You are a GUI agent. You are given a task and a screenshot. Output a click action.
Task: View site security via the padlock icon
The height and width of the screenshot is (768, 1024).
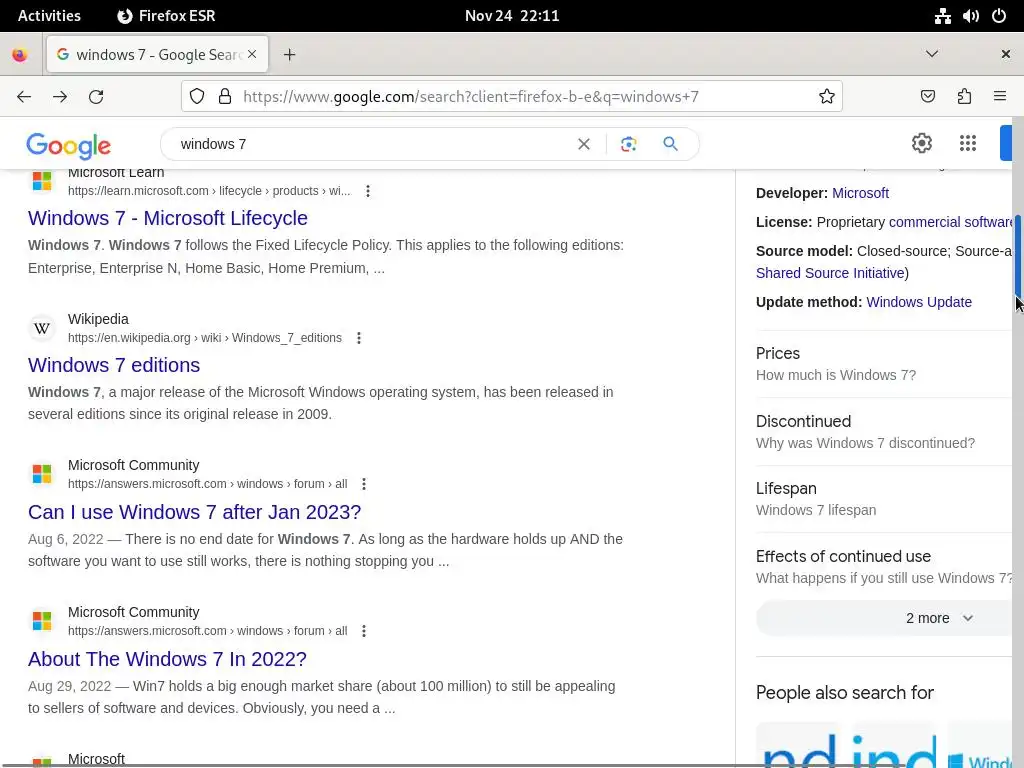(225, 97)
